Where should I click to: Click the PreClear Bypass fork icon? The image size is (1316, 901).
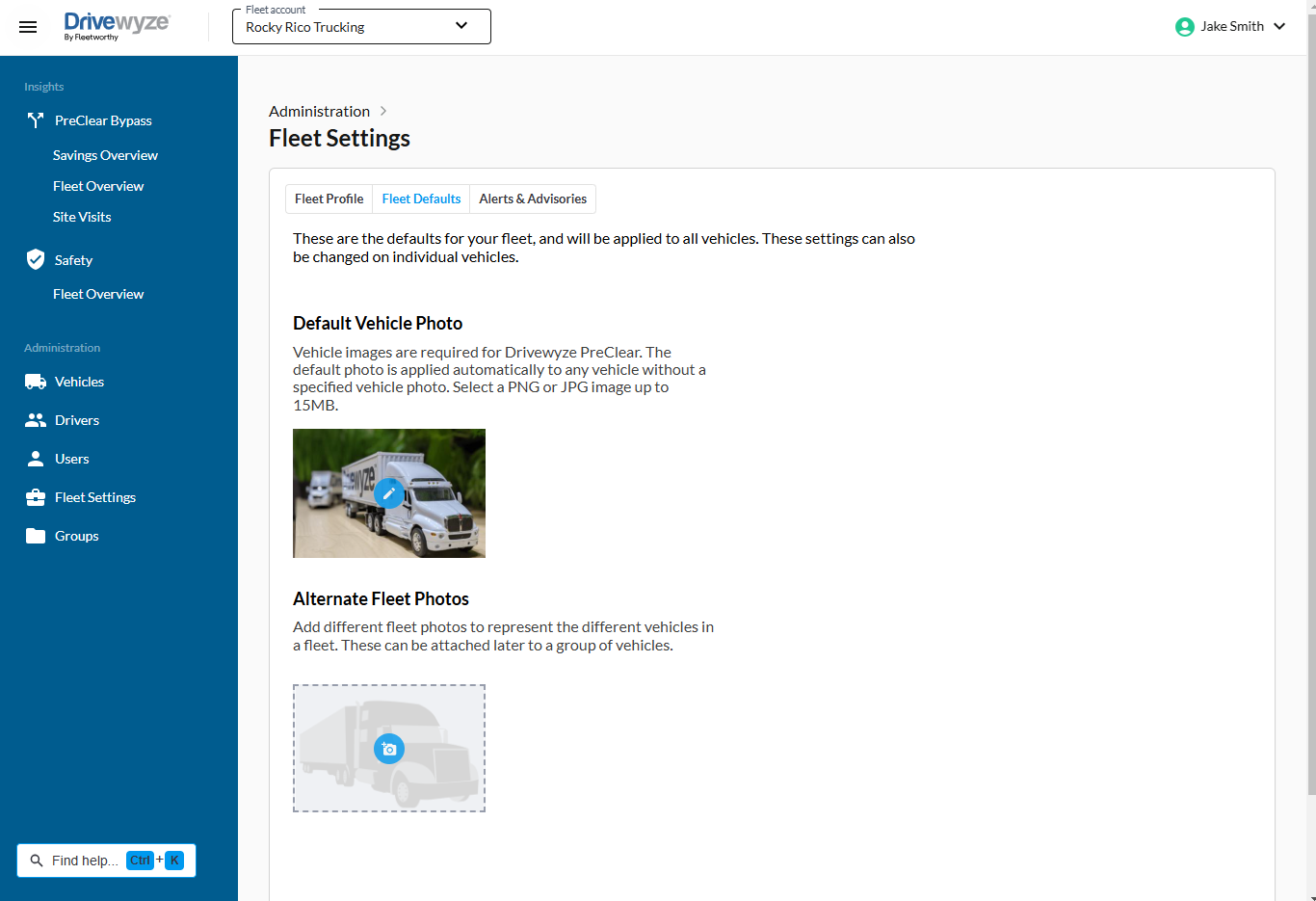click(36, 120)
